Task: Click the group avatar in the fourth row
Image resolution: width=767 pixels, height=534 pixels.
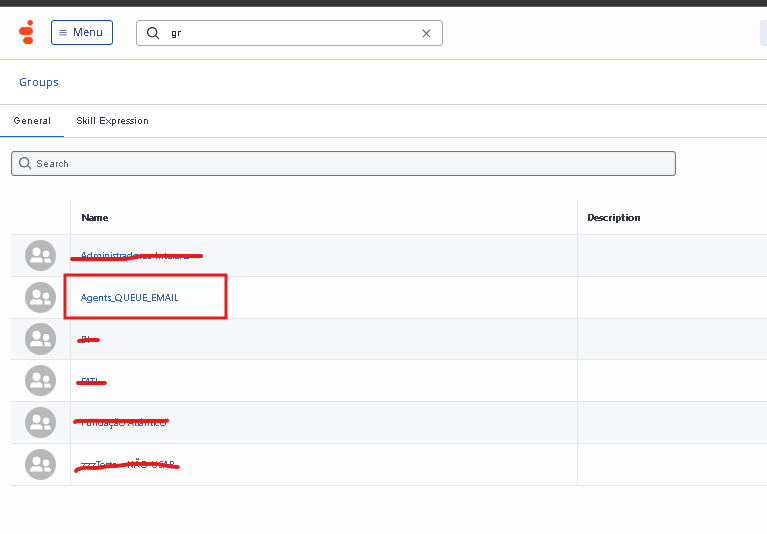Action: click(x=40, y=381)
